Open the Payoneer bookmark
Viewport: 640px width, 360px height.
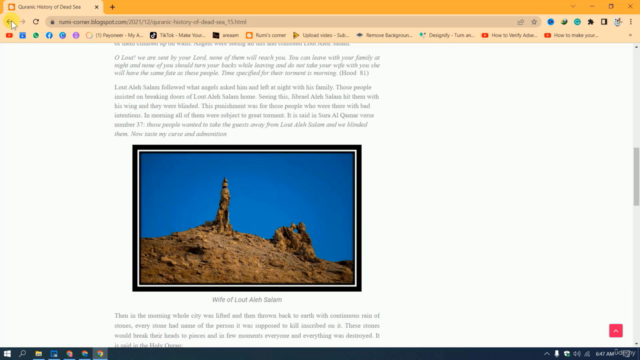coord(115,36)
